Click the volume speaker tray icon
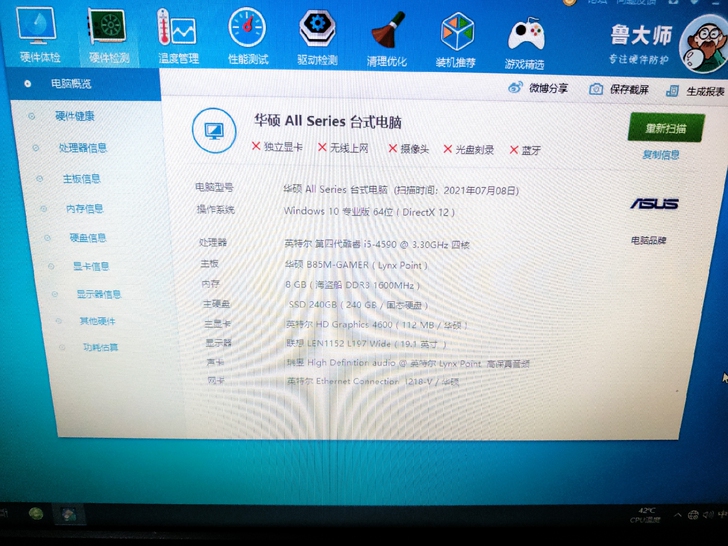The width and height of the screenshot is (728, 546). click(708, 514)
